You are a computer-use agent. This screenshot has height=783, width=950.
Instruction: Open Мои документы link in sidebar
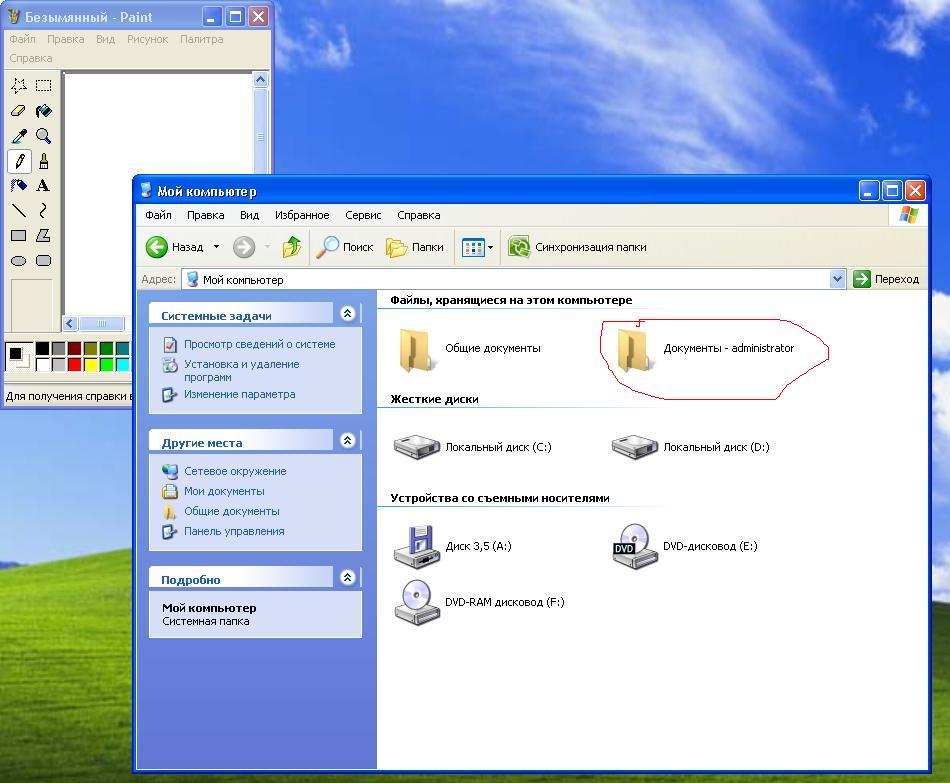pyautogui.click(x=224, y=491)
